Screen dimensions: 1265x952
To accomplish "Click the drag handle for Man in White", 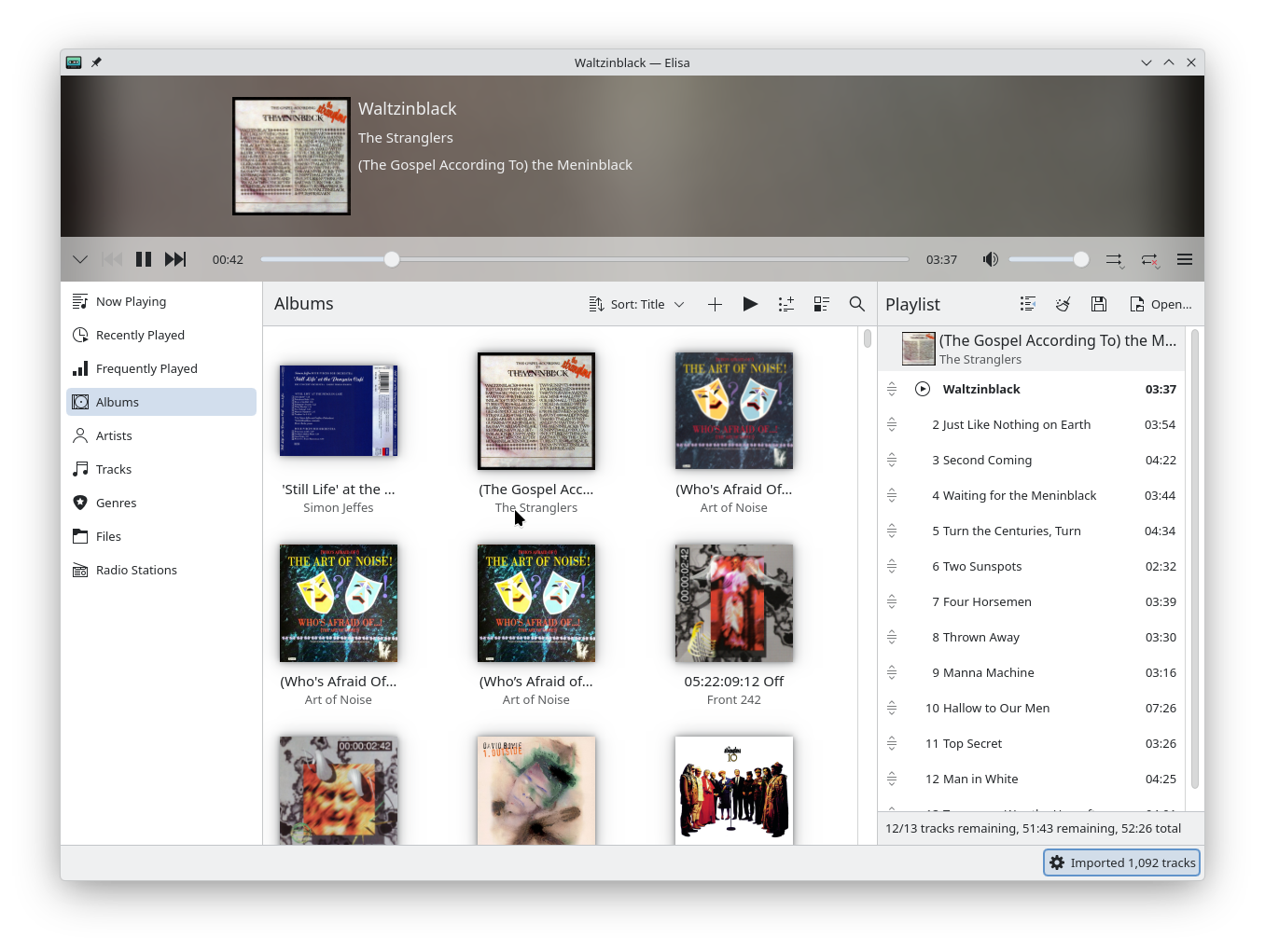I will (x=892, y=779).
